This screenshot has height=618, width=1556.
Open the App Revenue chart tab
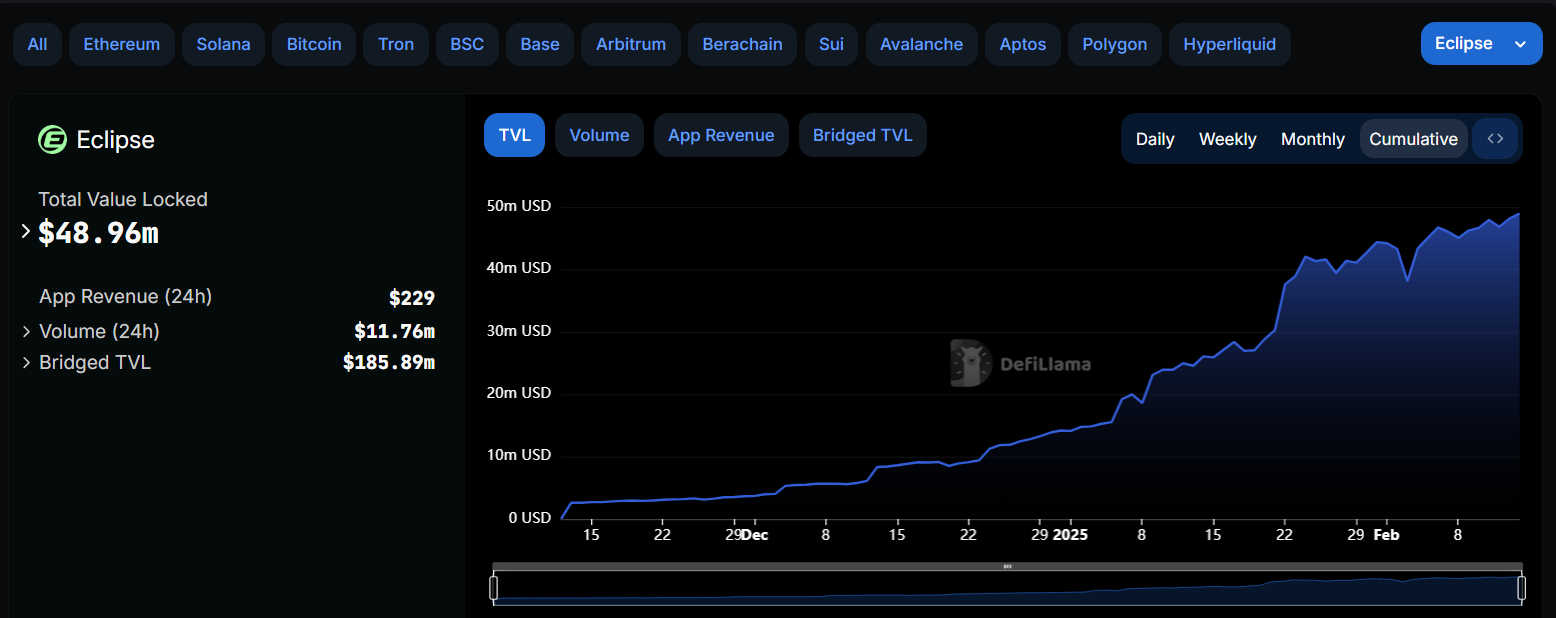pos(721,134)
